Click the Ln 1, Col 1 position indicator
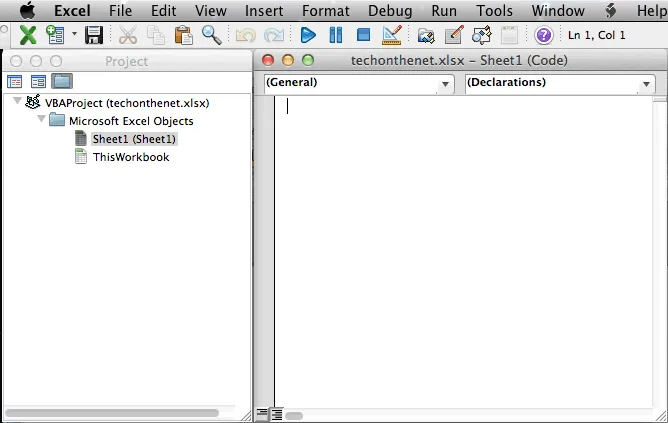The height and width of the screenshot is (423, 668). pyautogui.click(x=596, y=35)
